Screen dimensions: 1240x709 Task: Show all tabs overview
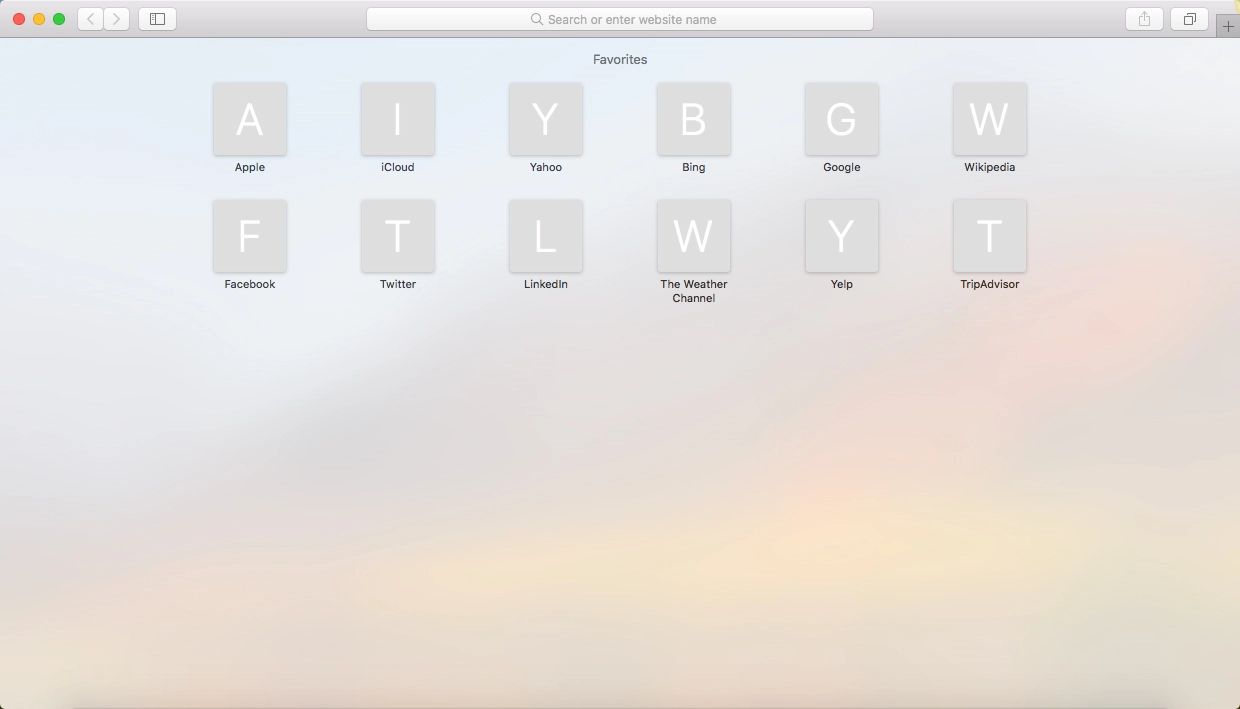tap(1189, 19)
